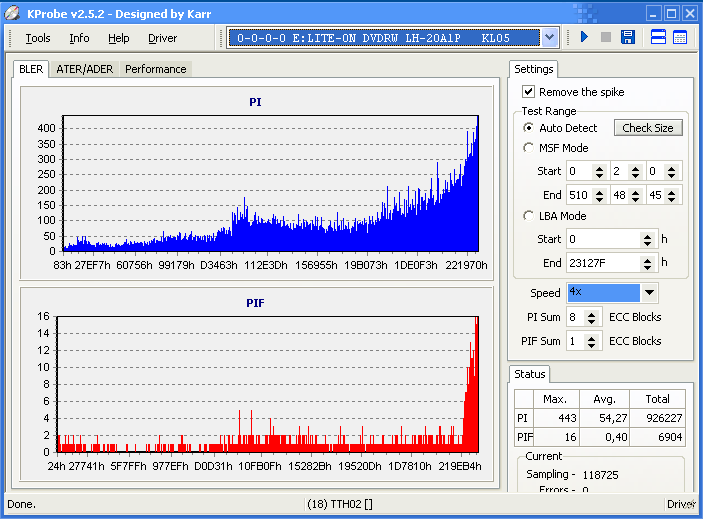Click the KProbe title bar app icon

(13, 13)
